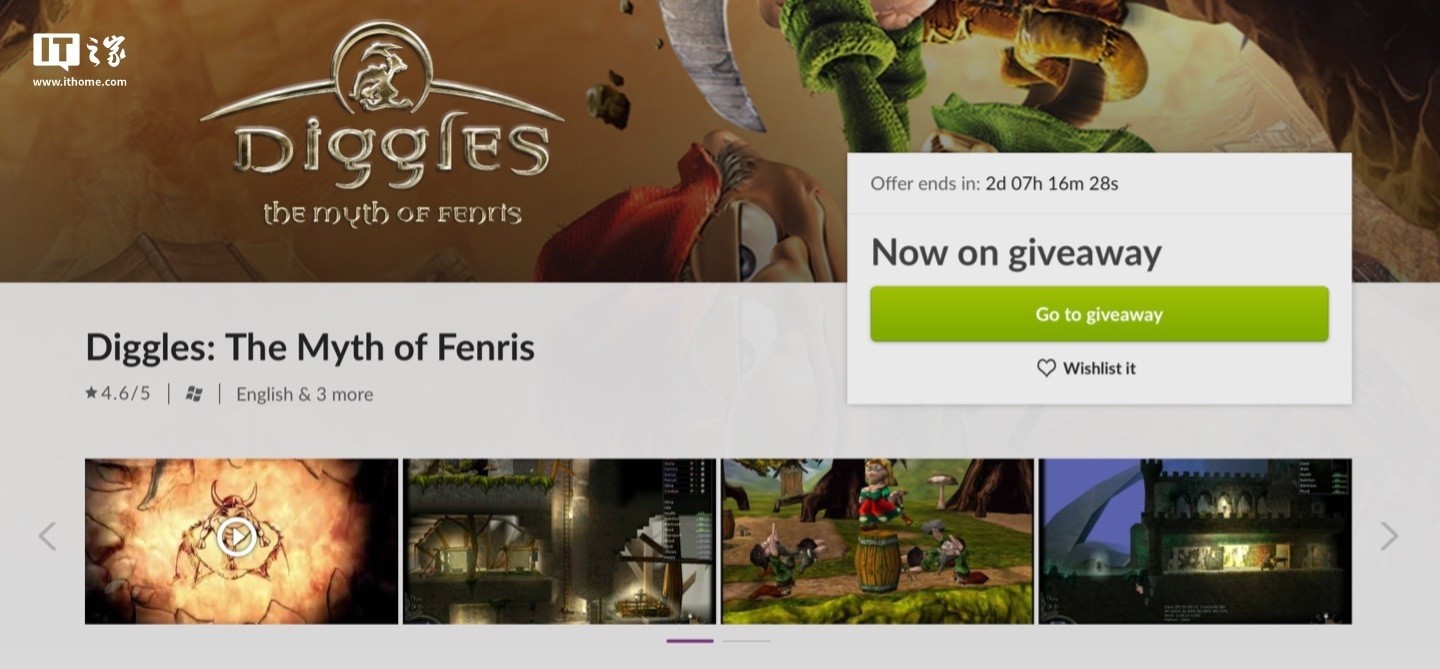Image resolution: width=1440 pixels, height=669 pixels.
Task: Click the green Go to giveaway button
Action: (x=1099, y=314)
